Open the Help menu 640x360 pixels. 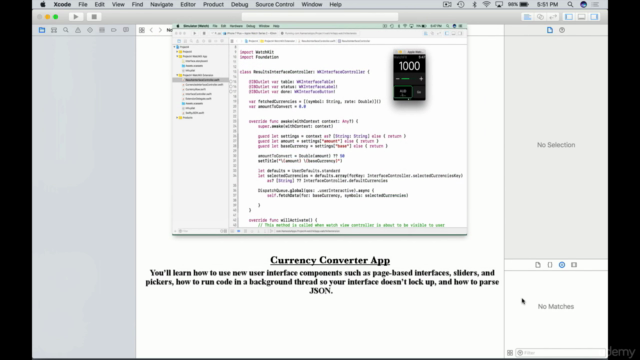click(x=336, y=4)
